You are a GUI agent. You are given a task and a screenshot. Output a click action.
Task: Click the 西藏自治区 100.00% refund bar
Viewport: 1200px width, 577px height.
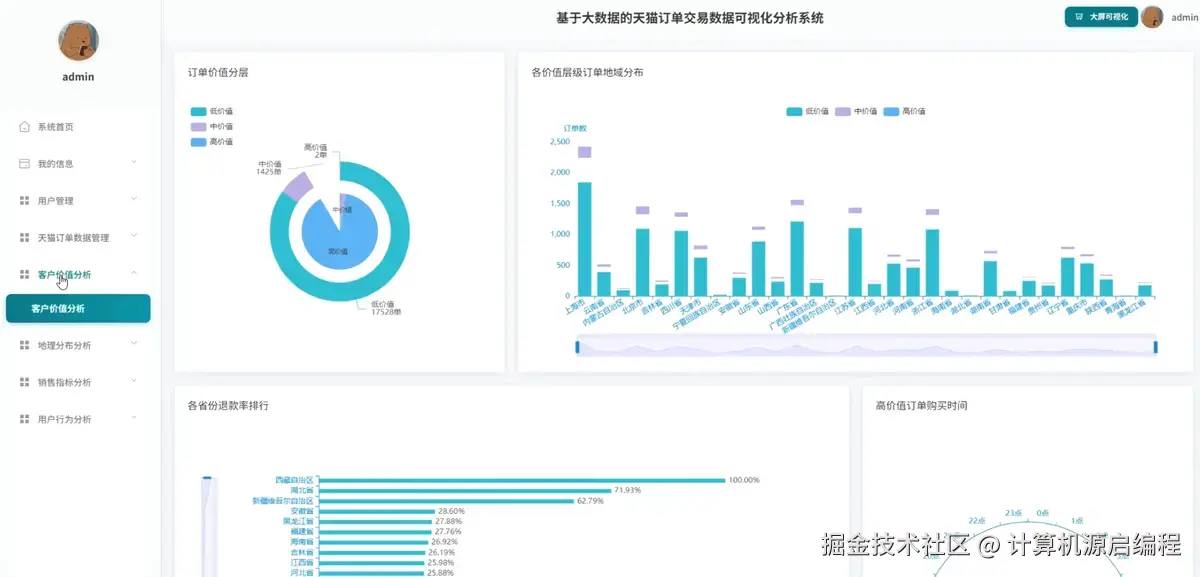522,480
